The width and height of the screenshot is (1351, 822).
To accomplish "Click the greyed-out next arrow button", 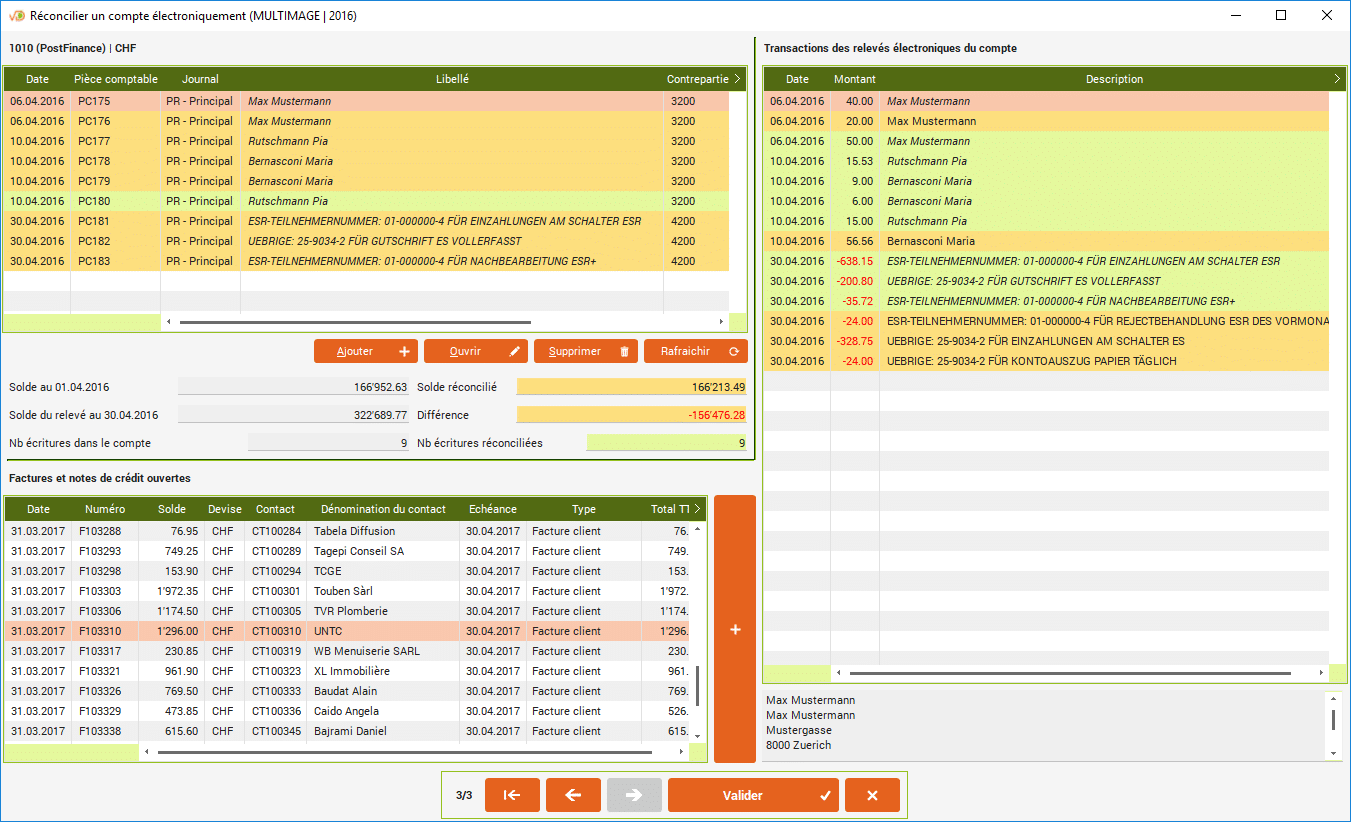I will (x=634, y=795).
